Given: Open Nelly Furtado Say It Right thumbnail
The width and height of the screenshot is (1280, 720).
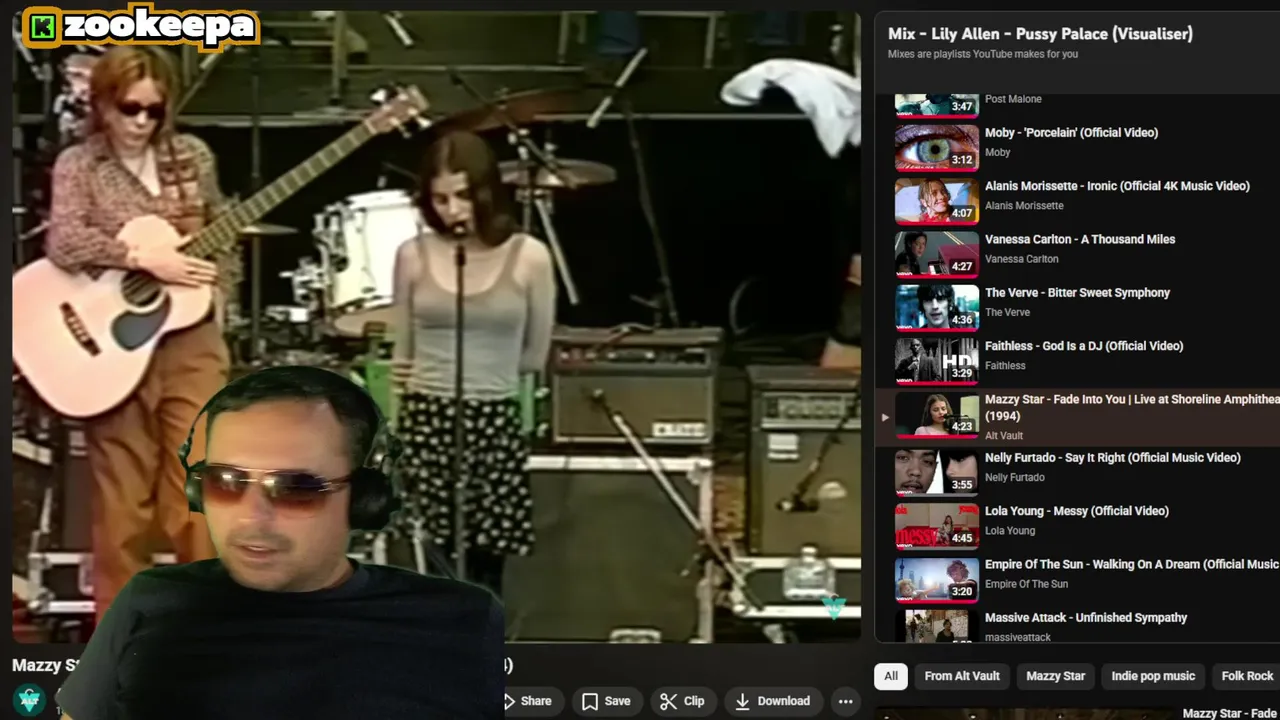Looking at the screenshot, I should click(x=937, y=472).
